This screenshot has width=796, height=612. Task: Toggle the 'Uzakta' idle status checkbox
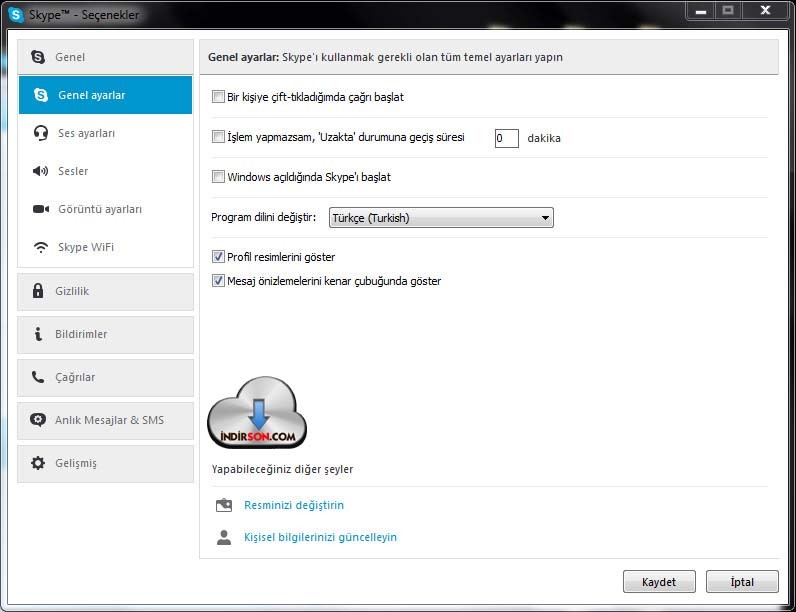pyautogui.click(x=218, y=137)
